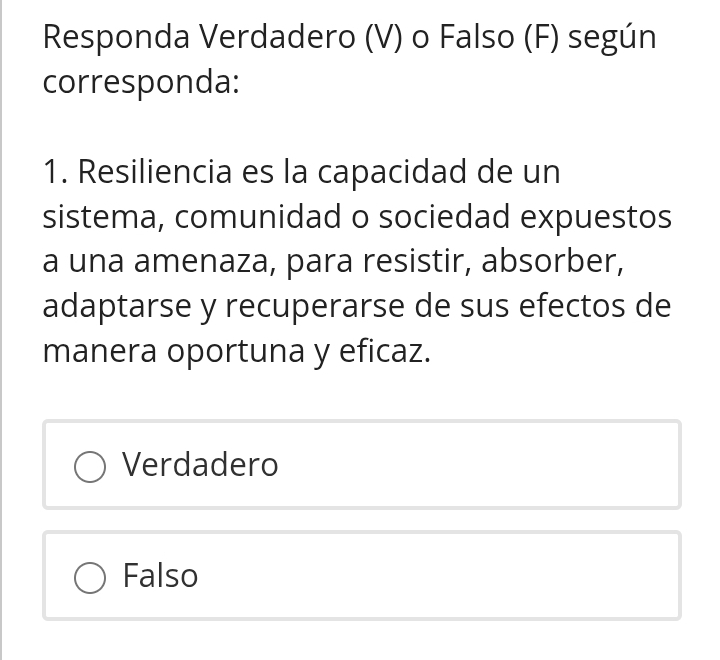Image resolution: width=720 pixels, height=660 pixels.
Task: Click the word 'corresponda:' in the instructions
Action: (141, 82)
